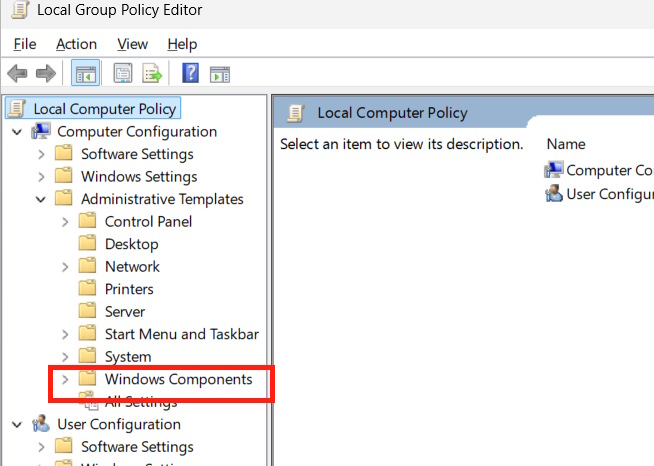Select Start Menu and Taskbar label
This screenshot has height=466, width=654.
(181, 334)
